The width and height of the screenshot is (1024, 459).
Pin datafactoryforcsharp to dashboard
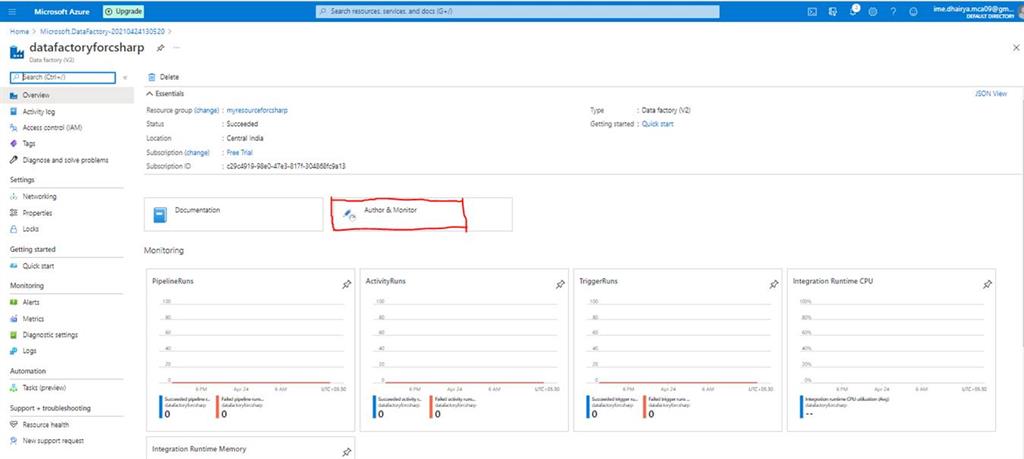(160, 48)
